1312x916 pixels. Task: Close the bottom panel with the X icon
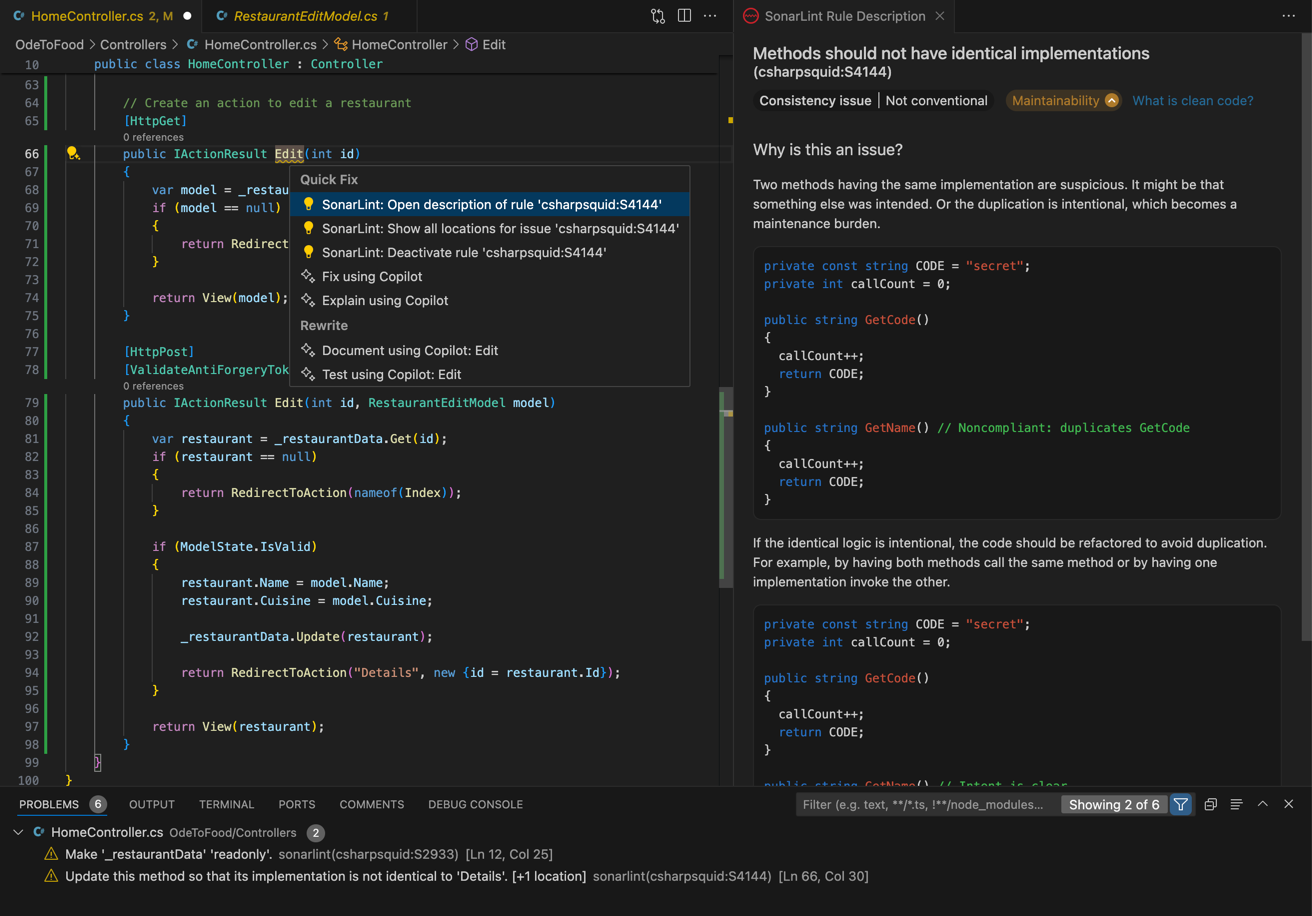point(1288,804)
